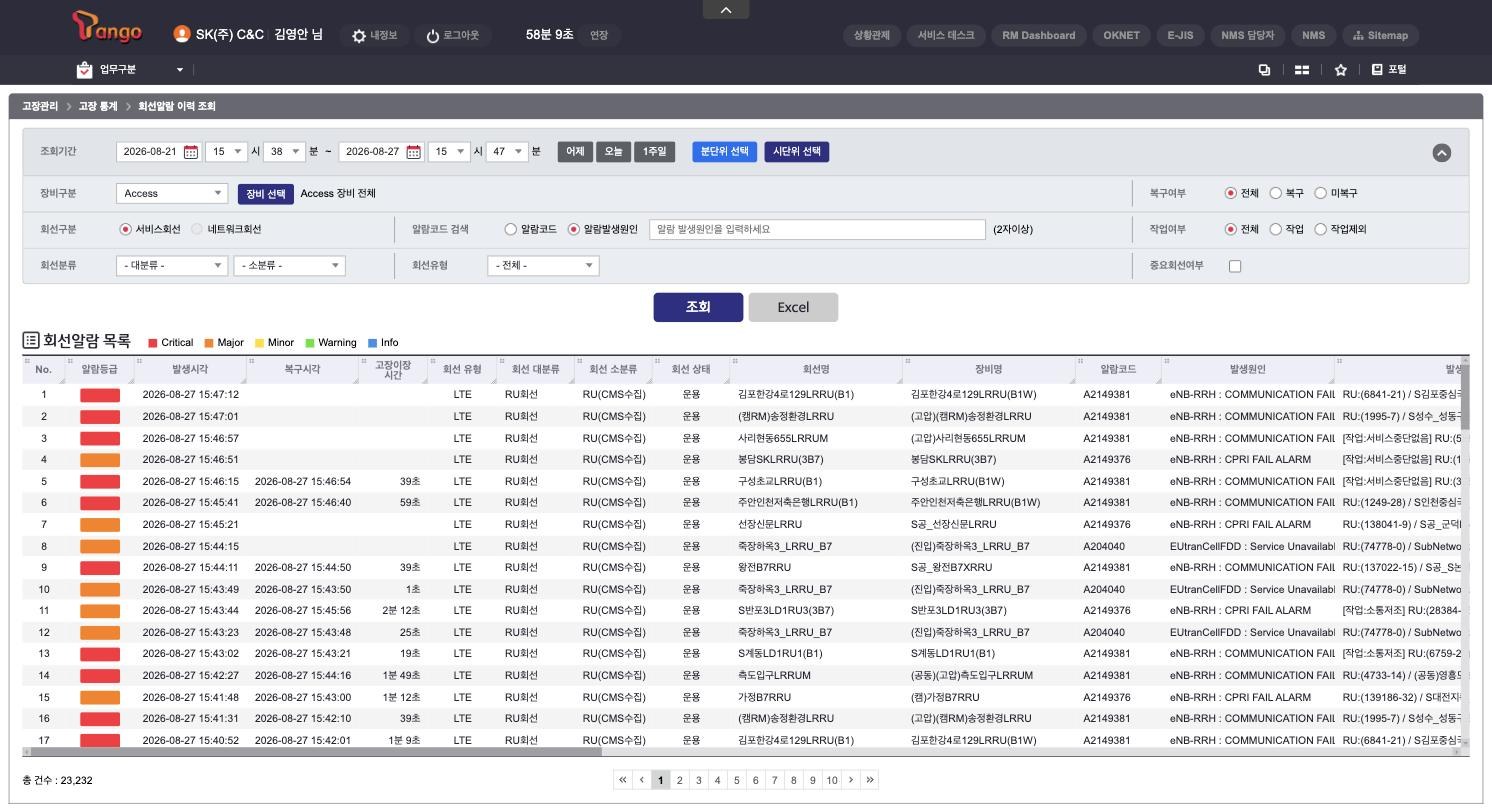Click the 분단위 선택 button

click(x=725, y=152)
